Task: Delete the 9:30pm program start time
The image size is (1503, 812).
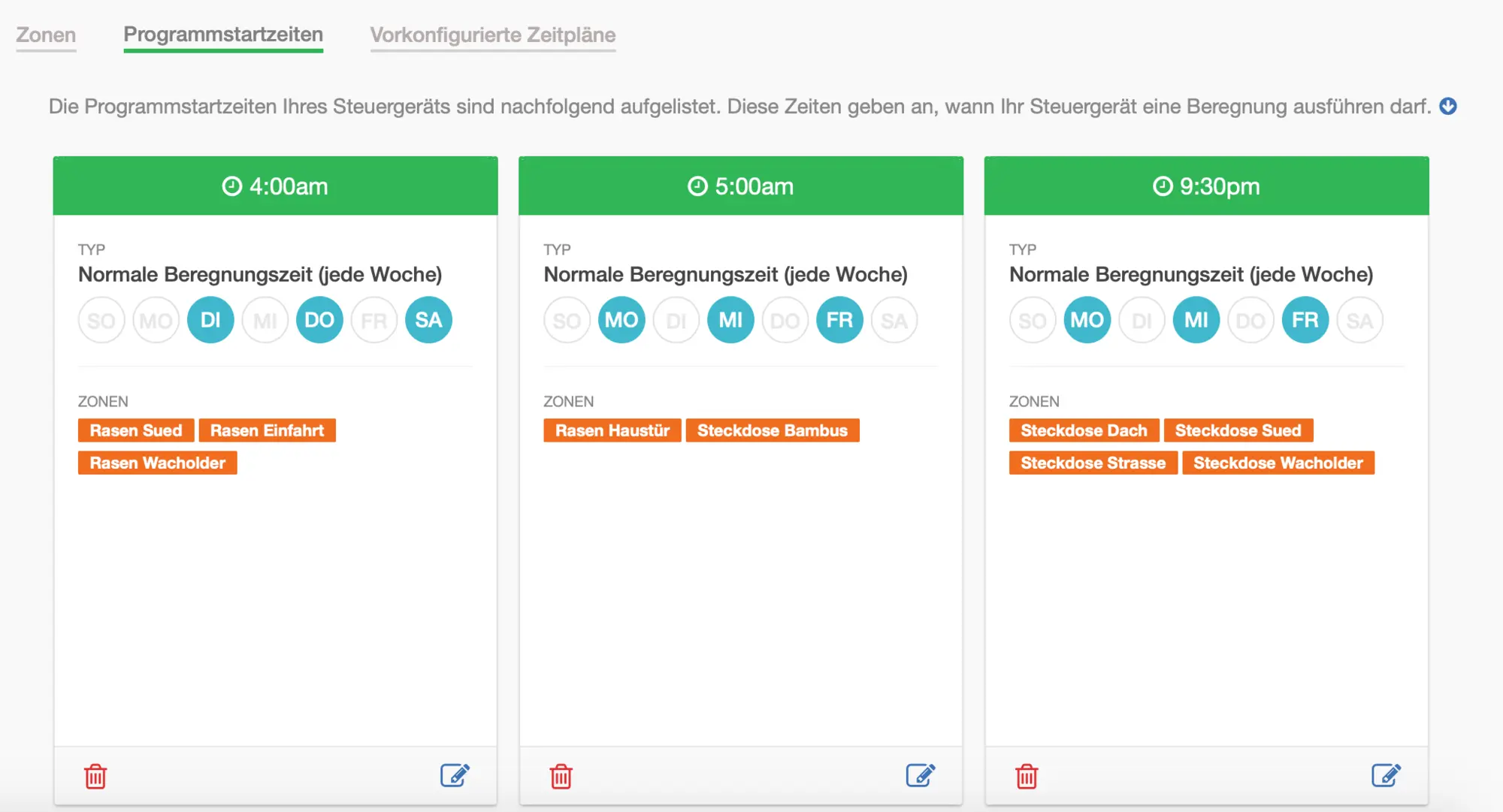Action: (1027, 776)
